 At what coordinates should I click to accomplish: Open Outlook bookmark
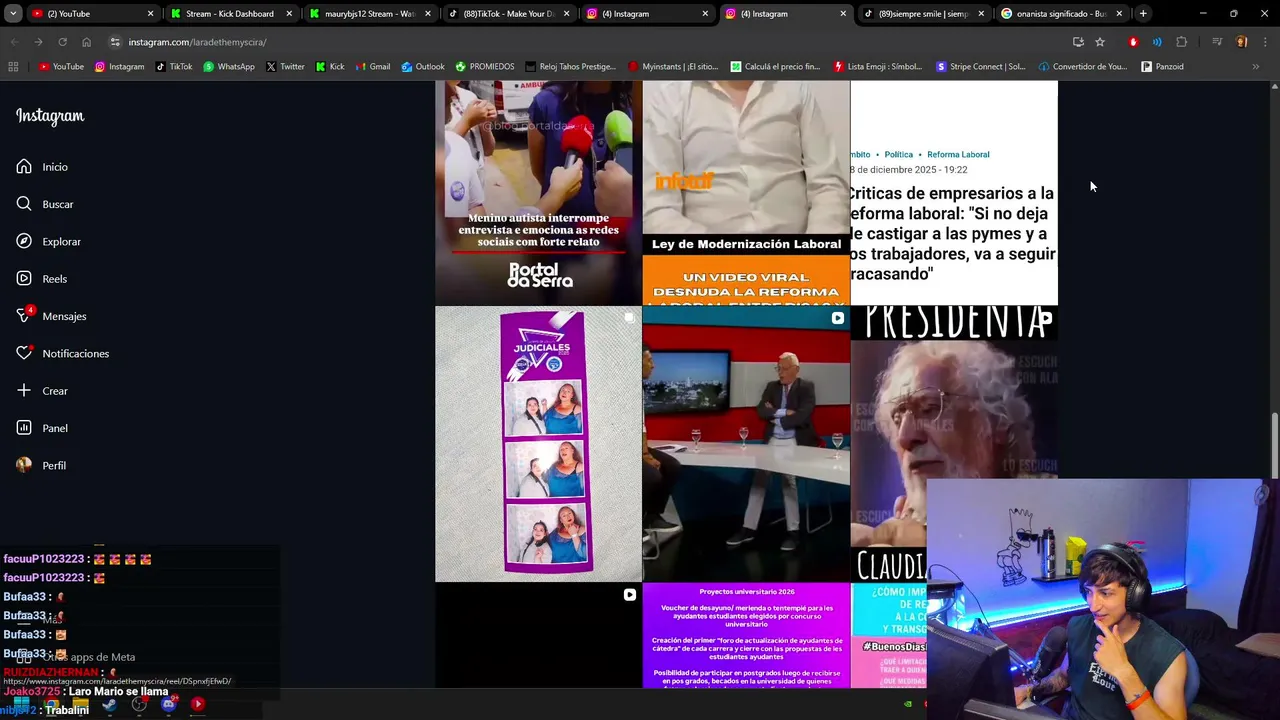click(423, 67)
